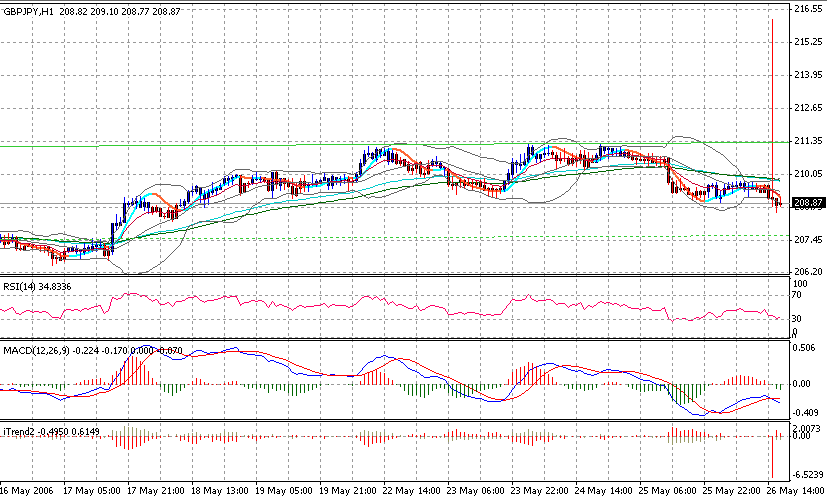Click the iTrend2 -6.5239 scale value
Screen dimensions: 827x496
(808, 475)
